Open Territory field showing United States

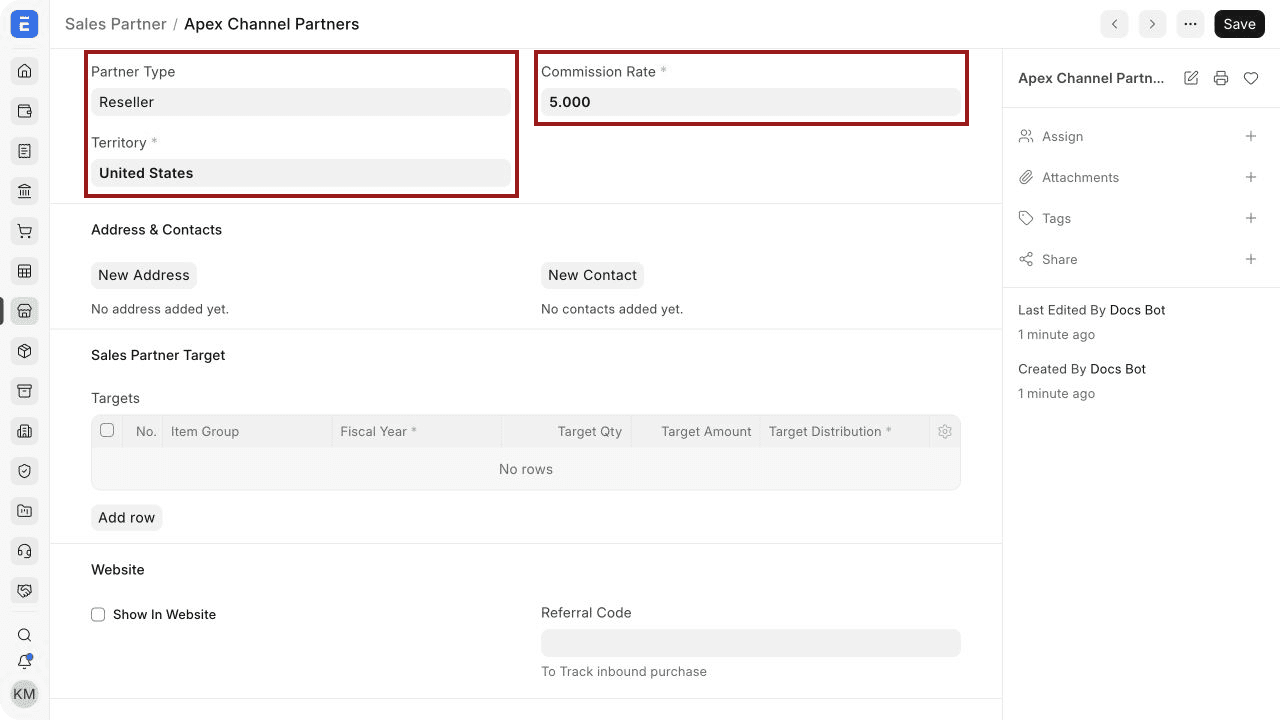point(301,173)
